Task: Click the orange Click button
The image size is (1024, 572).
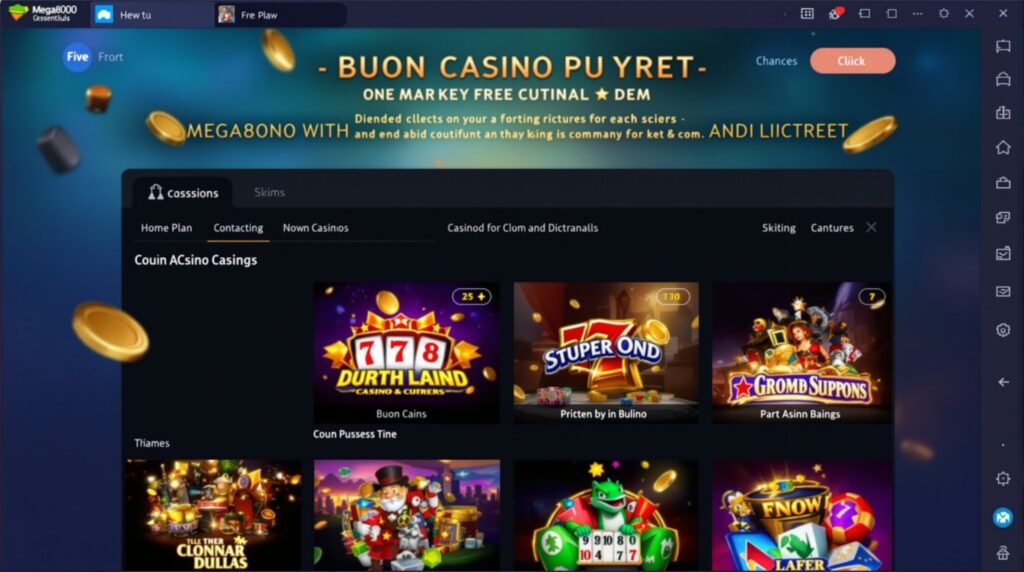Action: click(852, 61)
